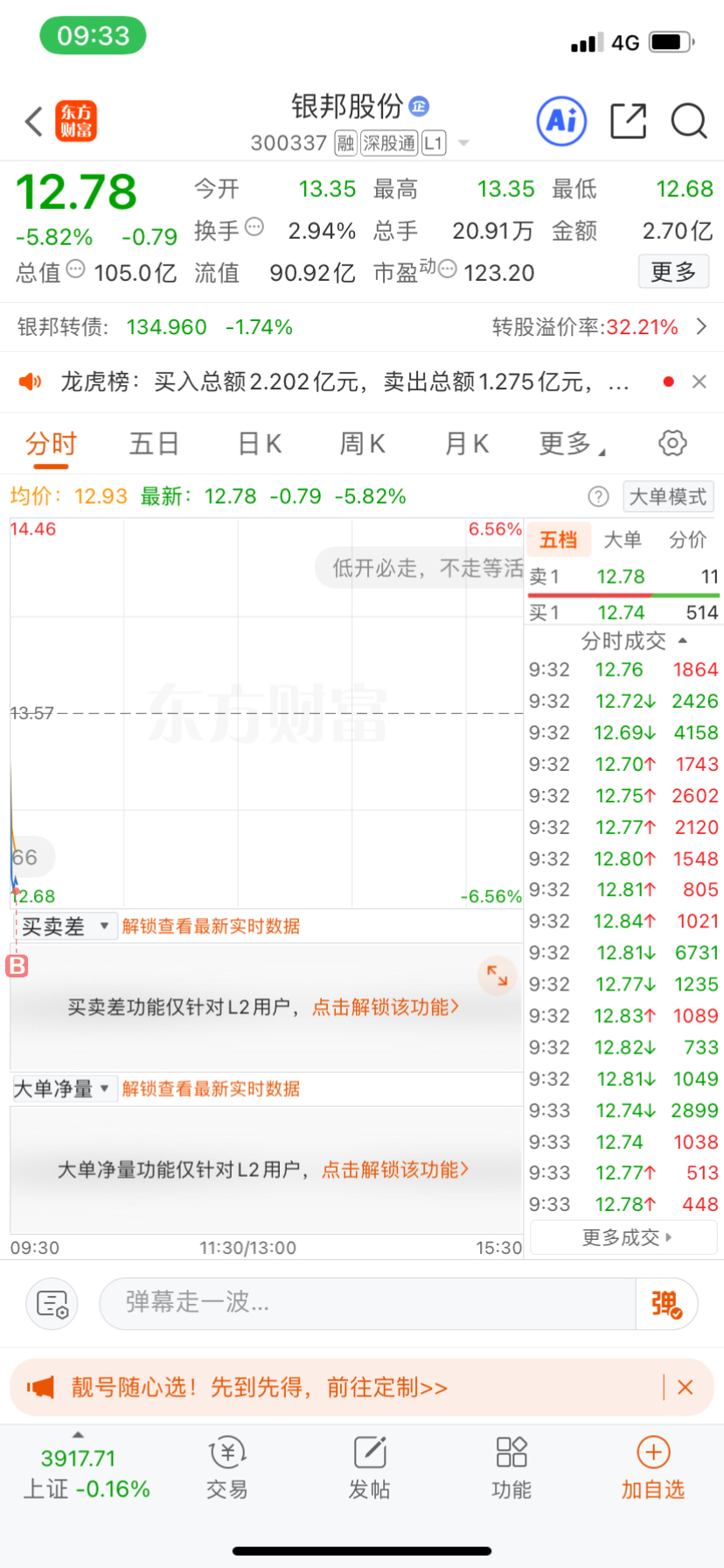Image resolution: width=724 pixels, height=1568 pixels.
Task: Open the Ai assistant icon
Action: pyautogui.click(x=561, y=121)
